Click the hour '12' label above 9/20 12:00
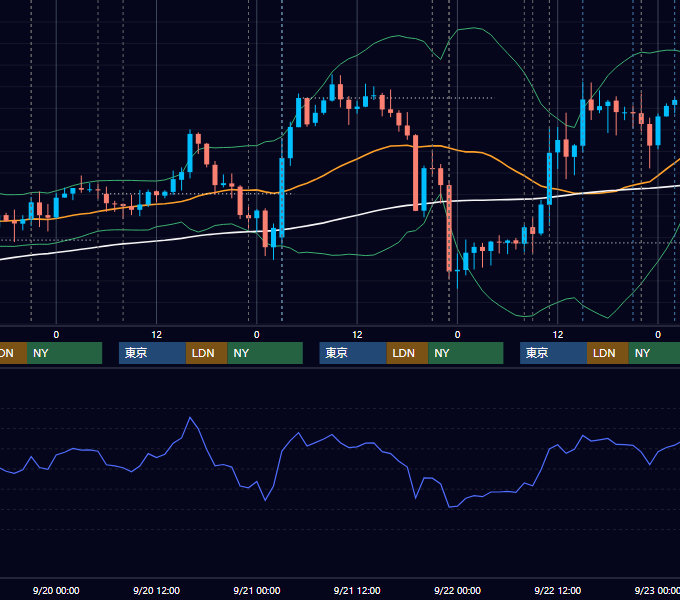Screen dimensions: 680x600 pyautogui.click(x=157, y=335)
